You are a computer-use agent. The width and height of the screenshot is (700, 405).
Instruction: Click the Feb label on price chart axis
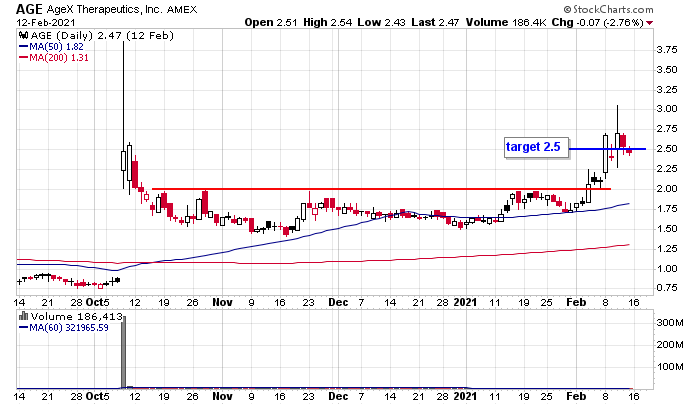[x=576, y=302]
